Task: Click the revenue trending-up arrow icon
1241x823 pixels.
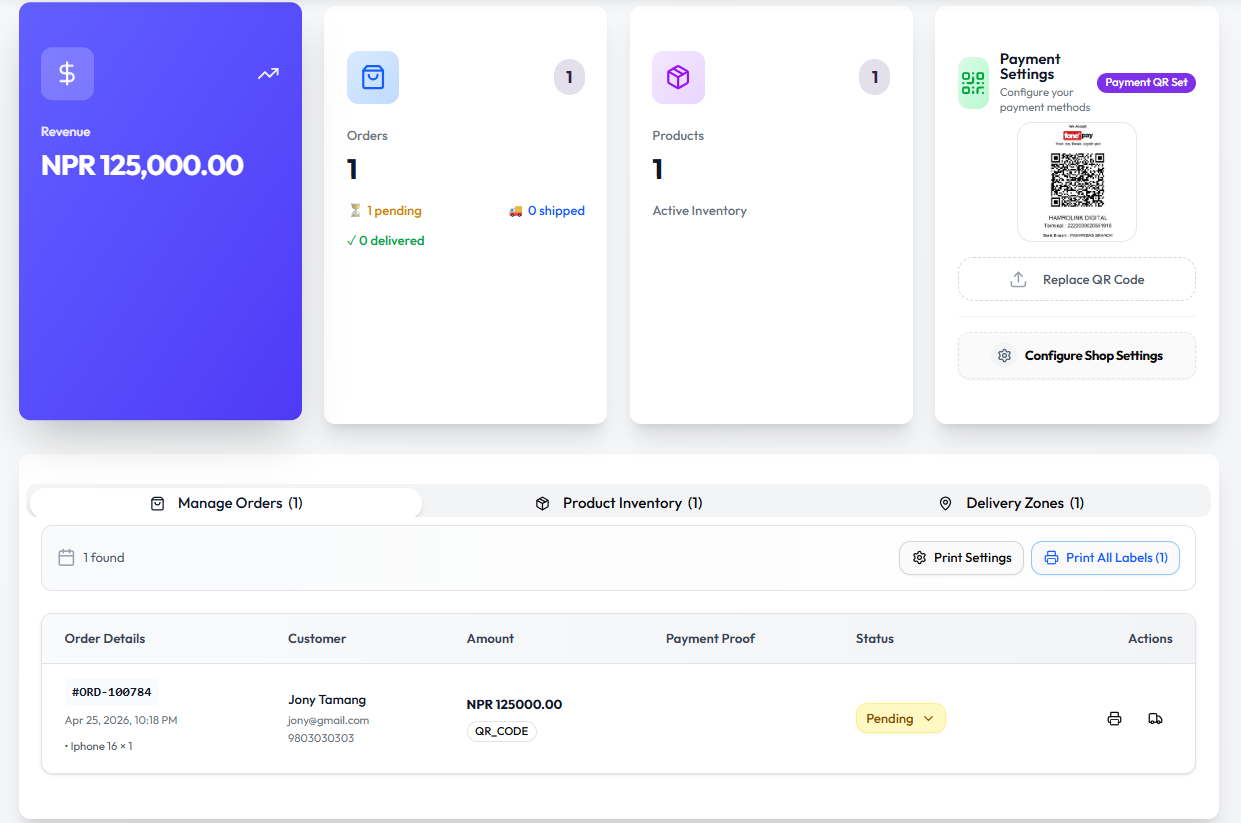Action: [268, 74]
